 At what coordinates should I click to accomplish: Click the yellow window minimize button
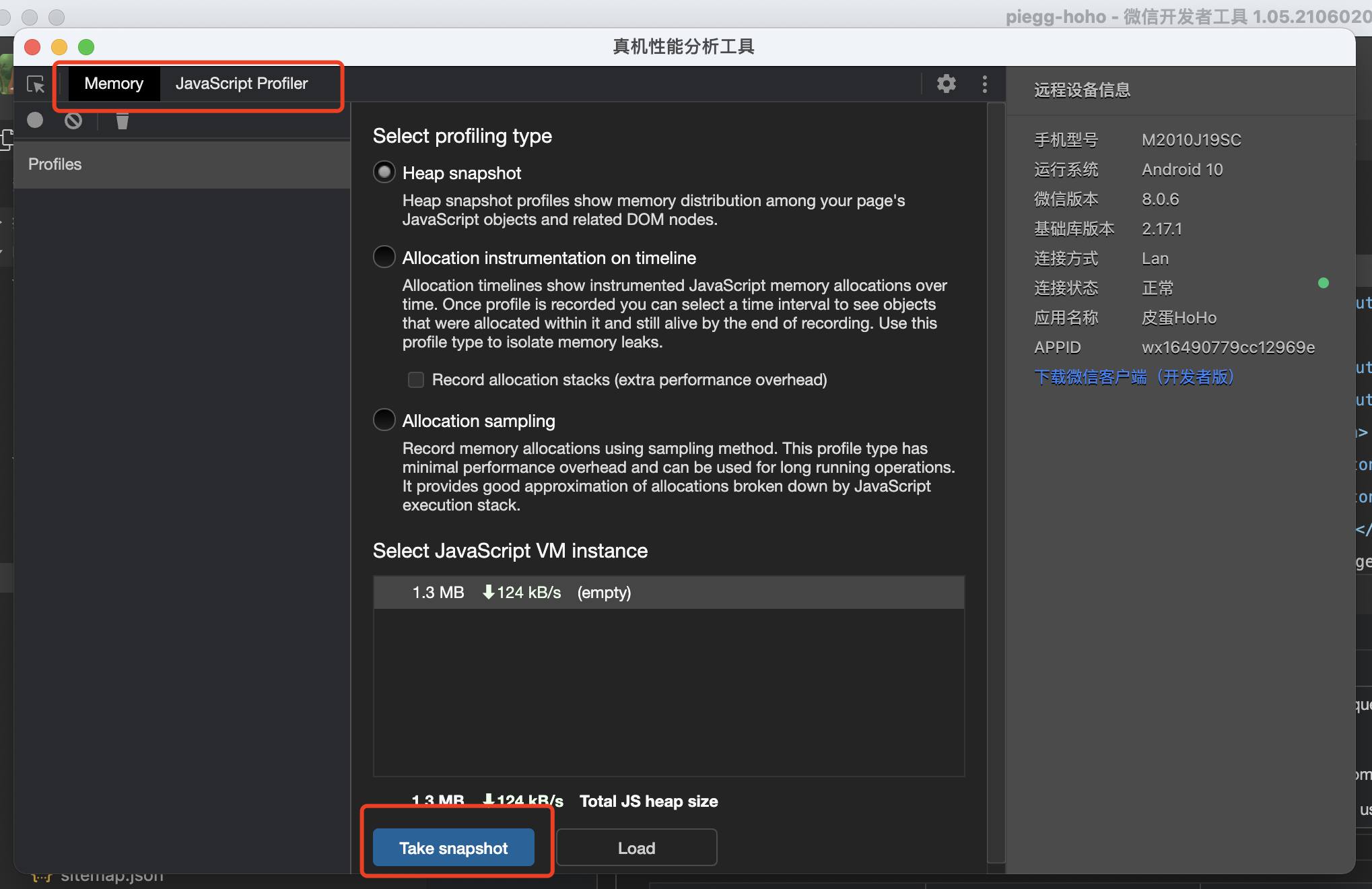point(59,47)
